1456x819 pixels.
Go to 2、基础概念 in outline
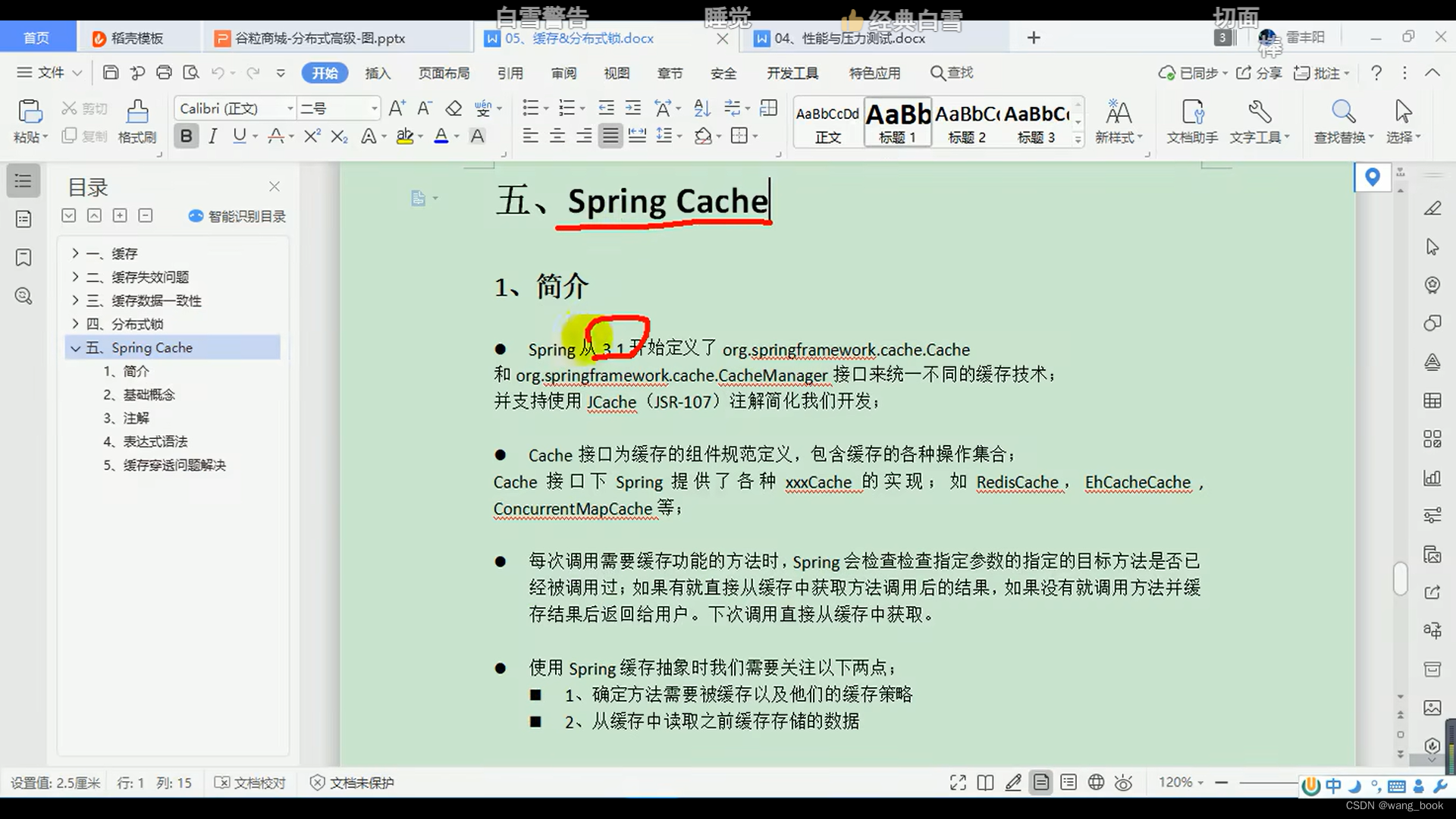(139, 394)
